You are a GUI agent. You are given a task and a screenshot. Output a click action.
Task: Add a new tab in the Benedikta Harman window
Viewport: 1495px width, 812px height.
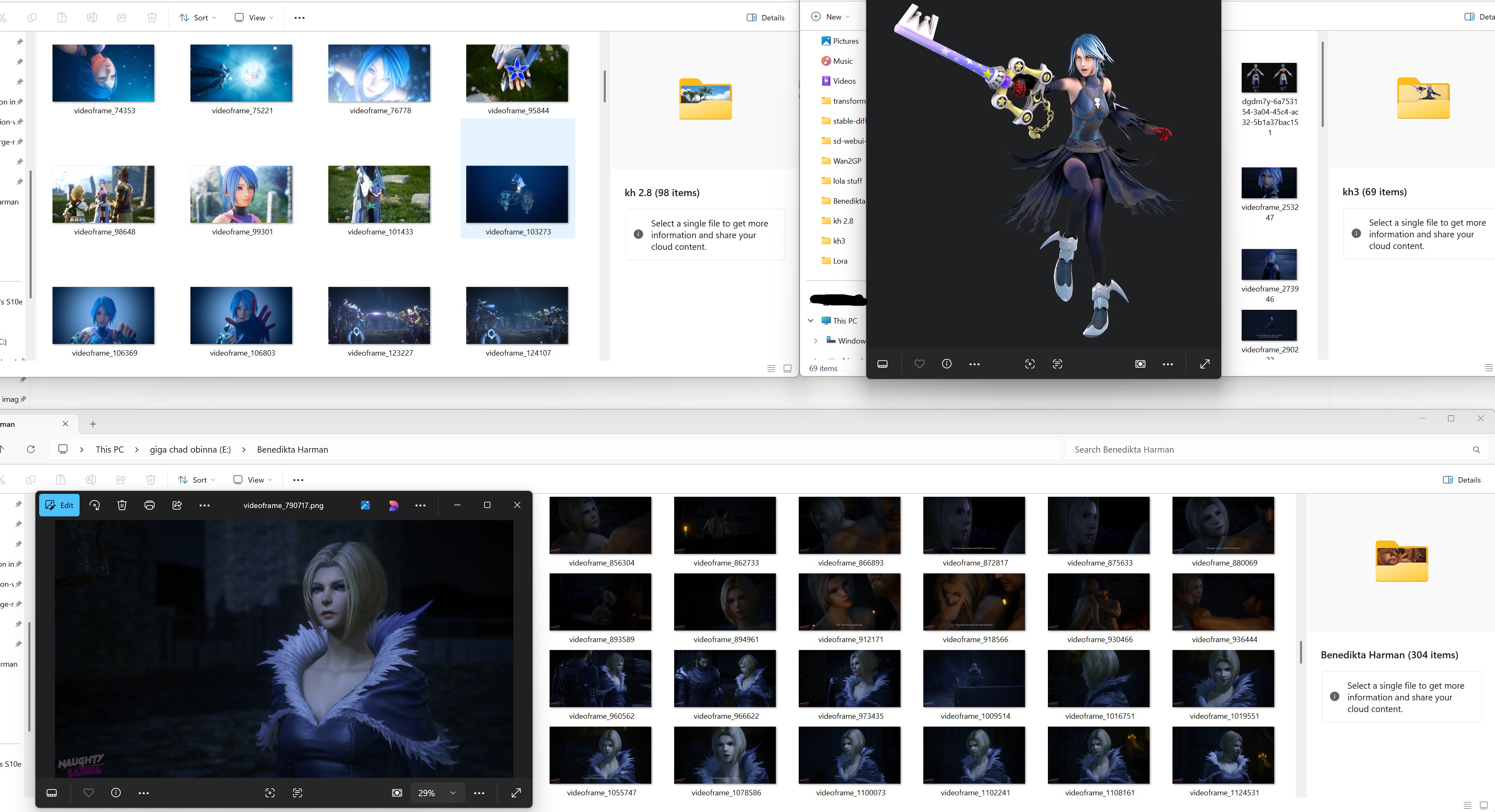pyautogui.click(x=93, y=424)
